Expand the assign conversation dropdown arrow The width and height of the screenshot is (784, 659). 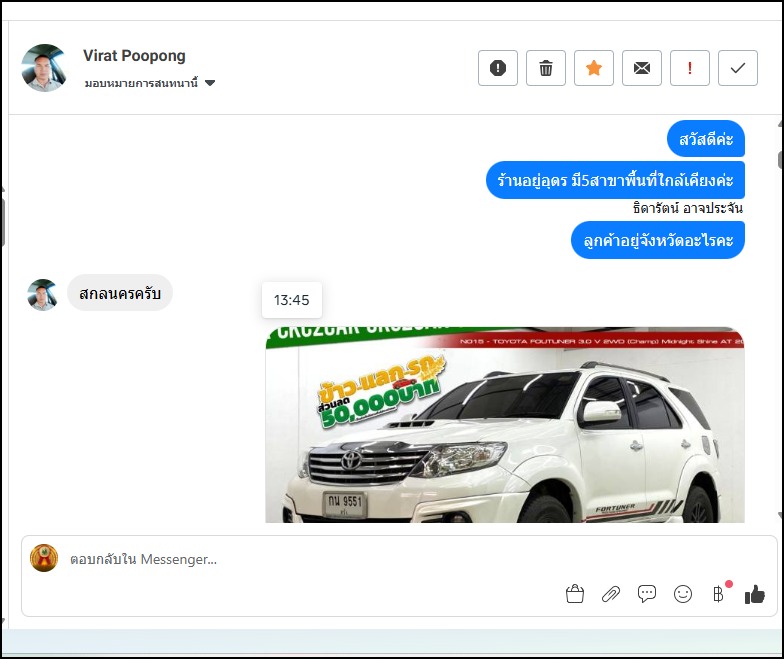pyautogui.click(x=210, y=83)
